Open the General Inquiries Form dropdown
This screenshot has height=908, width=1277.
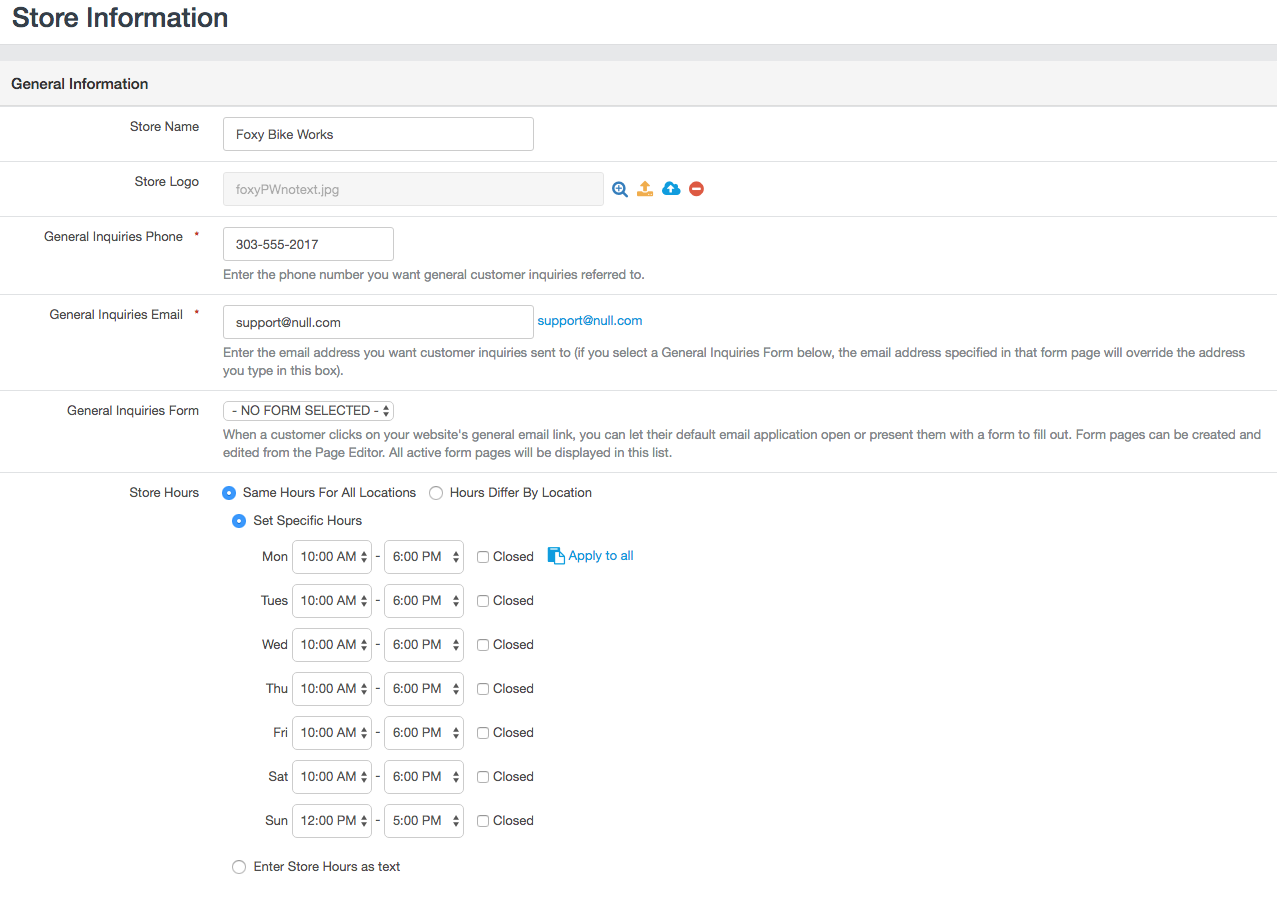point(309,411)
